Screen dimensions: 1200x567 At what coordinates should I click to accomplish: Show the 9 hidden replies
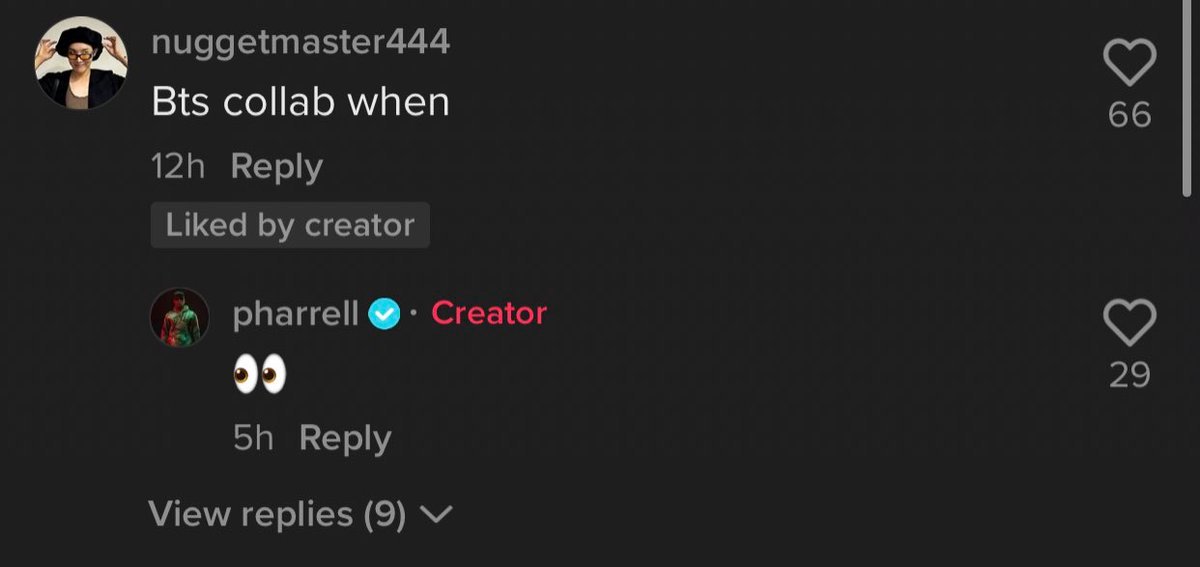point(277,514)
